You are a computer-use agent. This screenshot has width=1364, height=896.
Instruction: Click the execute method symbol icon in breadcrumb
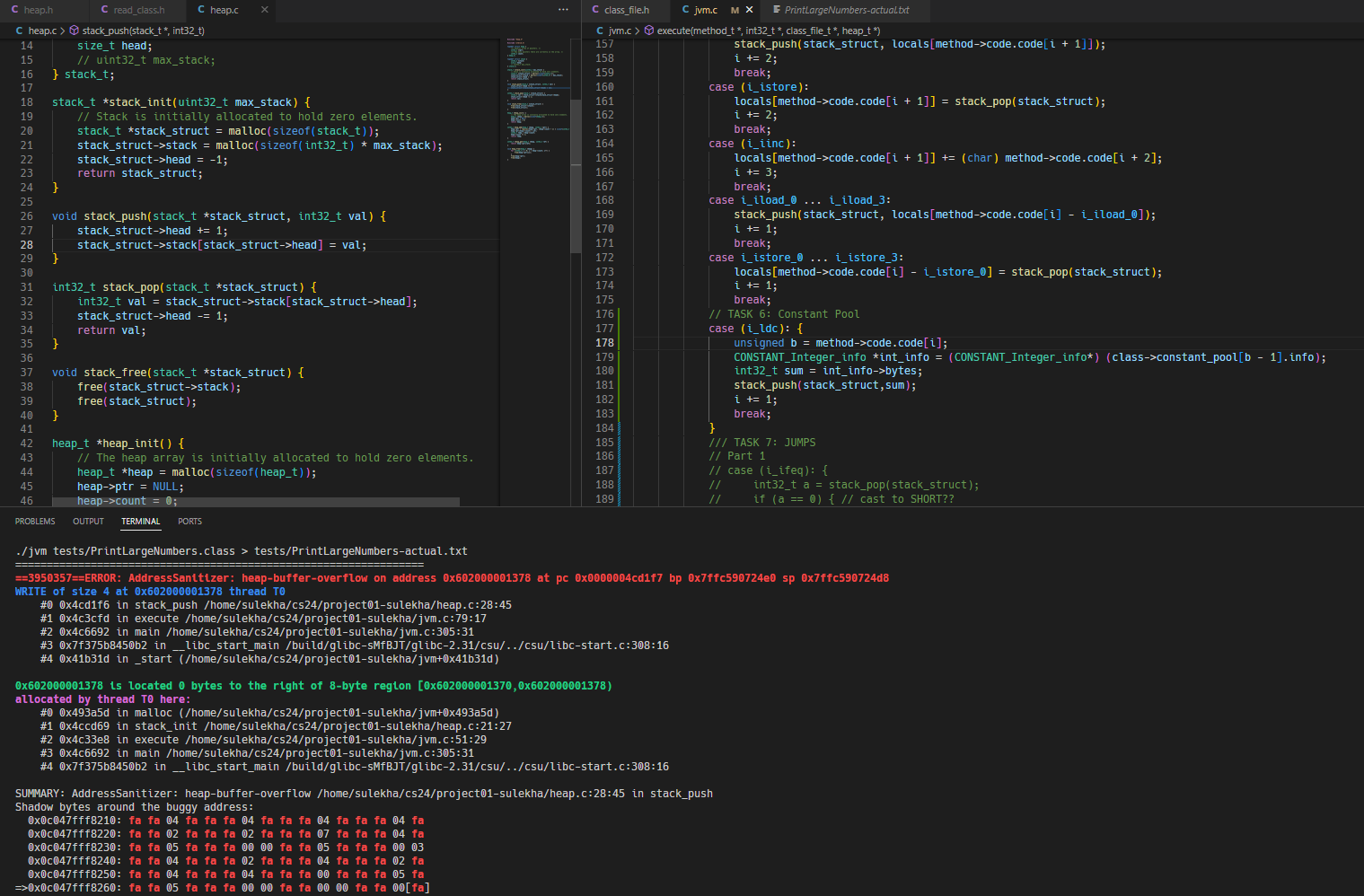click(x=649, y=31)
